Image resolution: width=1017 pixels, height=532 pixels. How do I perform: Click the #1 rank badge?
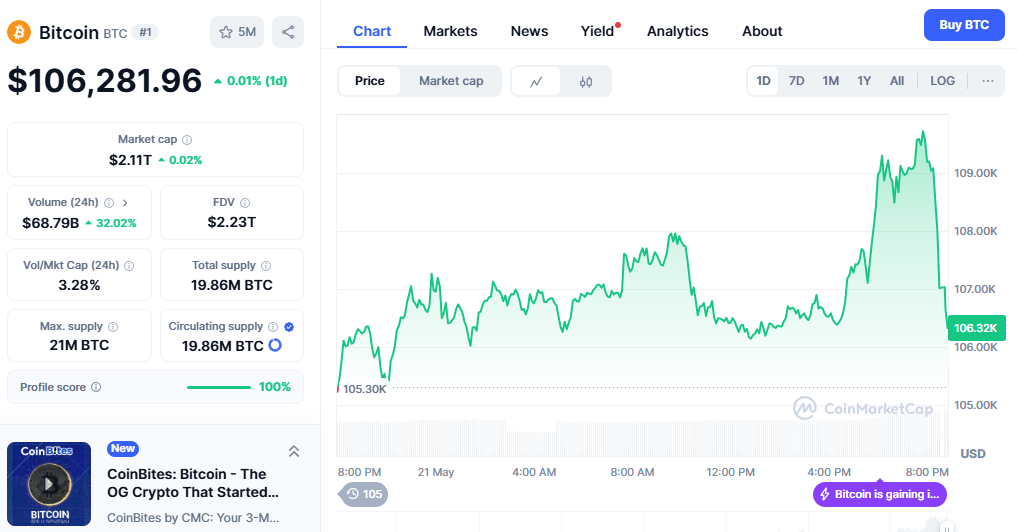tap(145, 32)
